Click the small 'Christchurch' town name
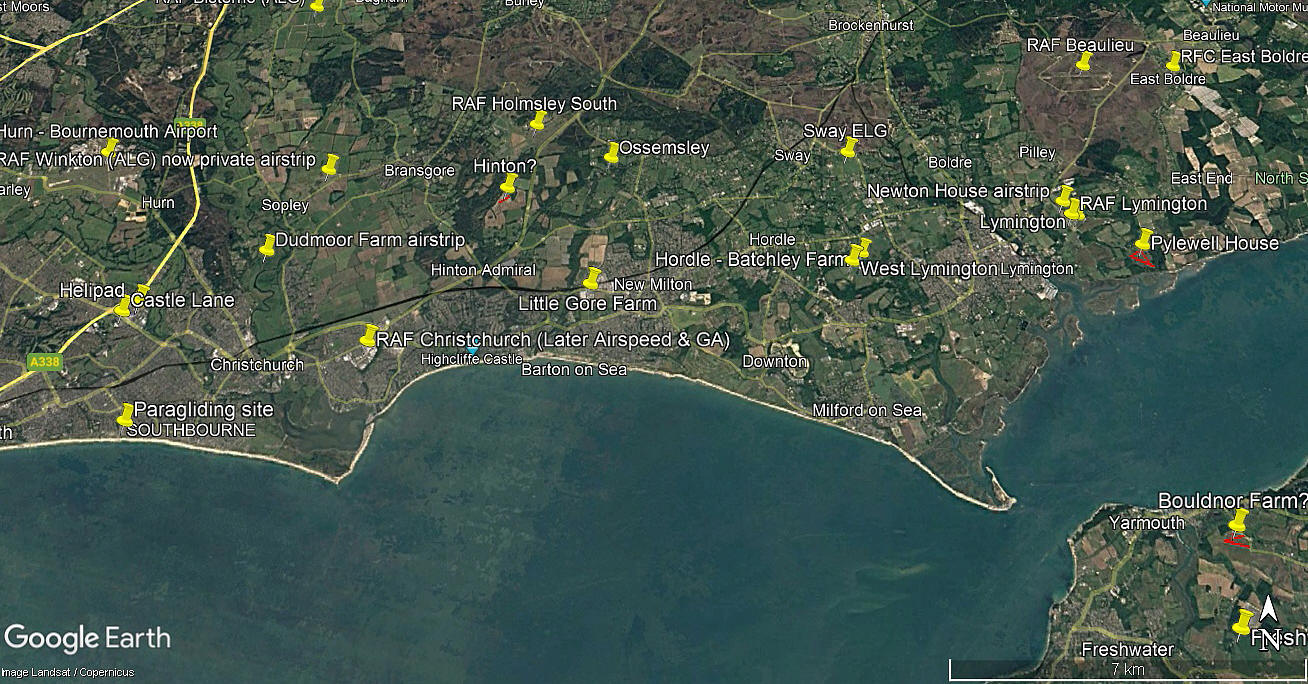The width and height of the screenshot is (1308, 684). pyautogui.click(x=257, y=364)
